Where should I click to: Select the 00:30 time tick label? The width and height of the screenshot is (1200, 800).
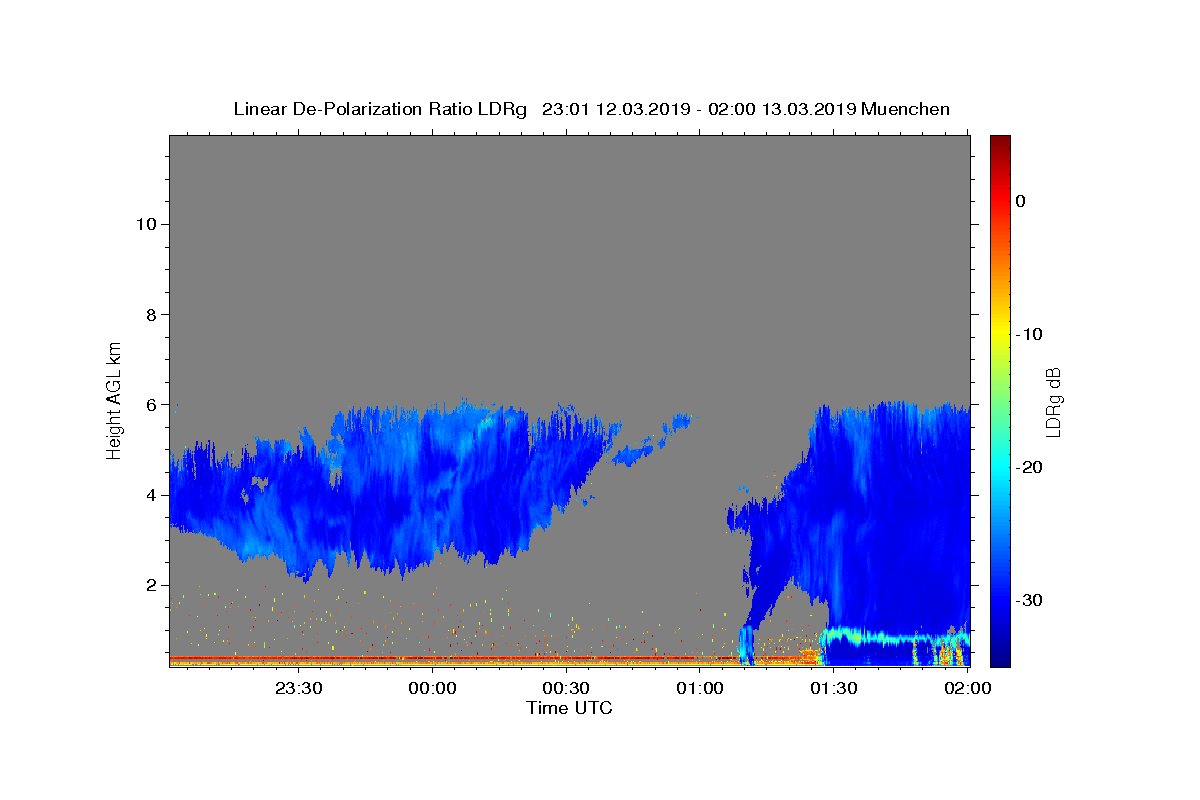coord(566,688)
